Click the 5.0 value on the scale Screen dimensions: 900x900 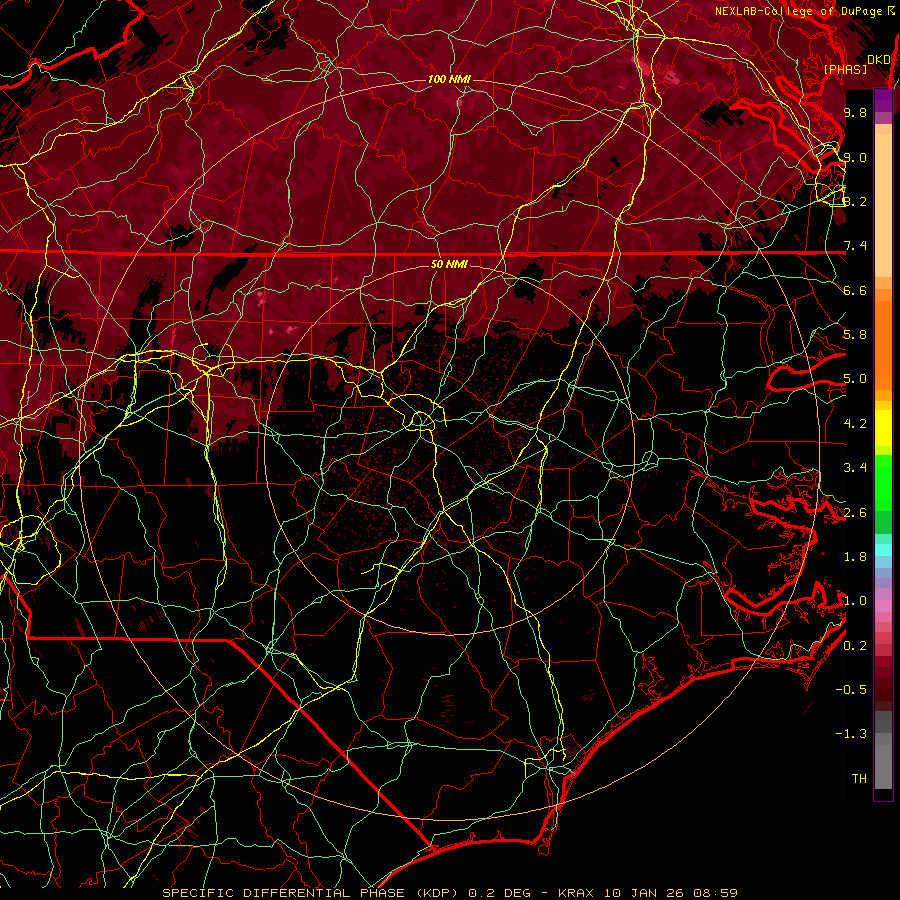(x=855, y=379)
